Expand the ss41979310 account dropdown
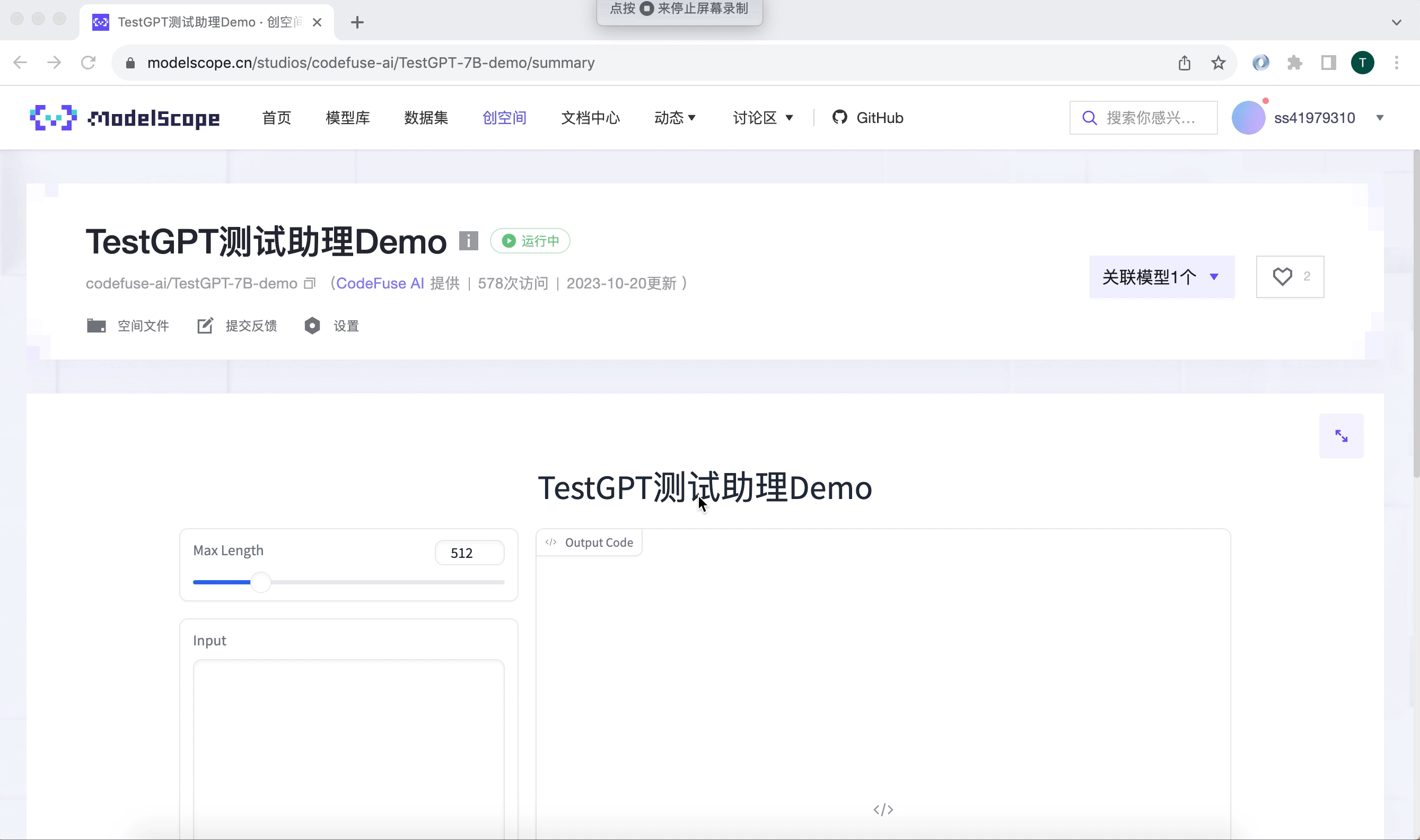 click(x=1380, y=117)
